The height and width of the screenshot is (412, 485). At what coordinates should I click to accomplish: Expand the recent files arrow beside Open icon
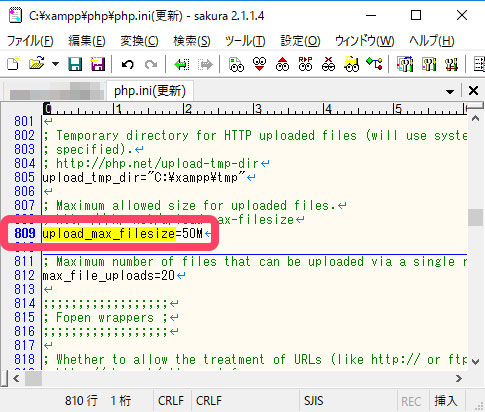[55, 64]
